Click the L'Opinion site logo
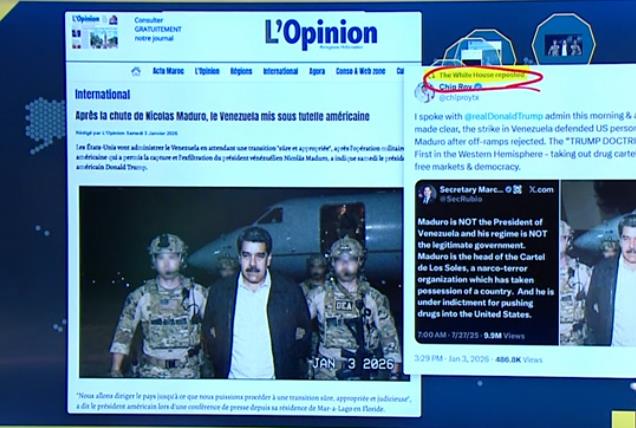The width and height of the screenshot is (636, 428). pyautogui.click(x=321, y=34)
